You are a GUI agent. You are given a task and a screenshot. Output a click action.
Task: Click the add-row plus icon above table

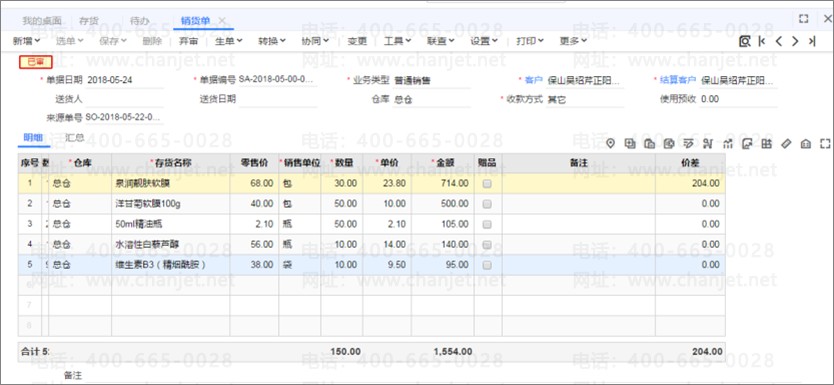point(630,143)
